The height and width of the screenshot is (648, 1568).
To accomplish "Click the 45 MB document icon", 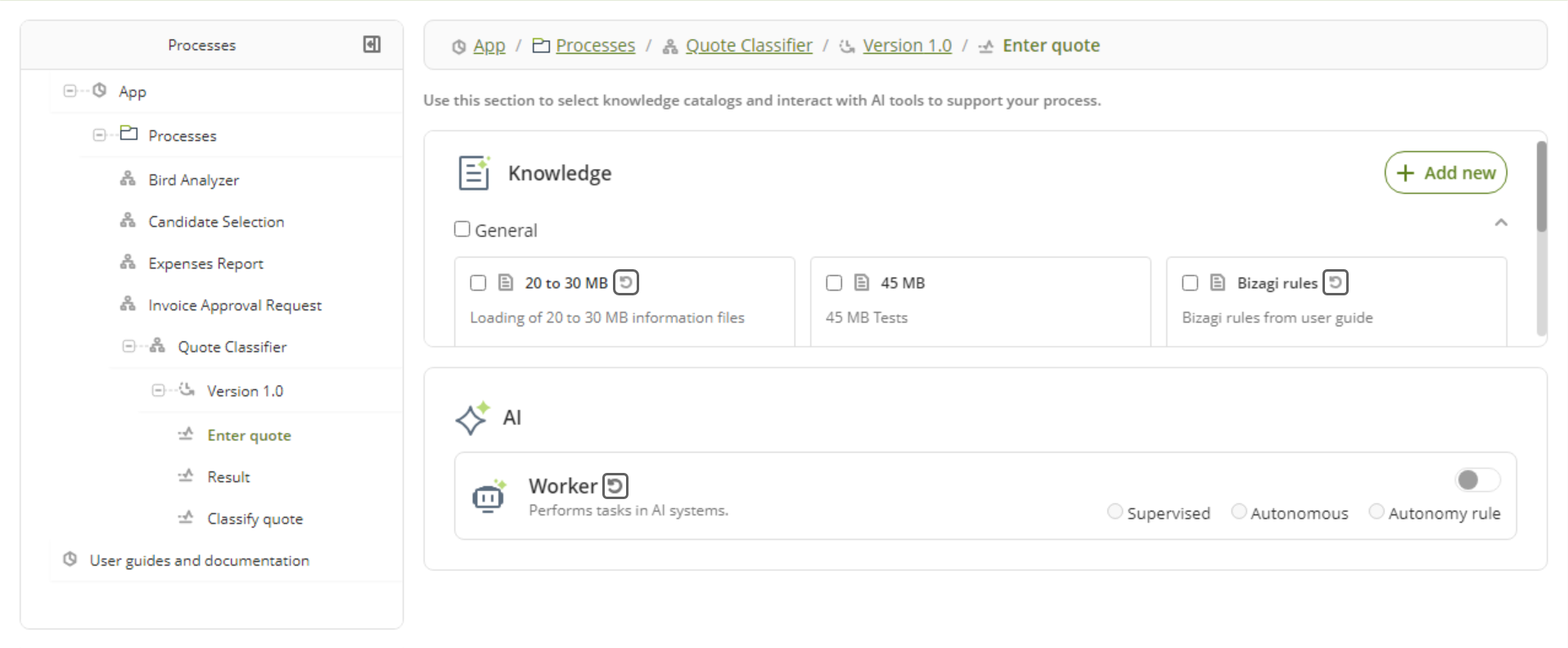I will 862,282.
